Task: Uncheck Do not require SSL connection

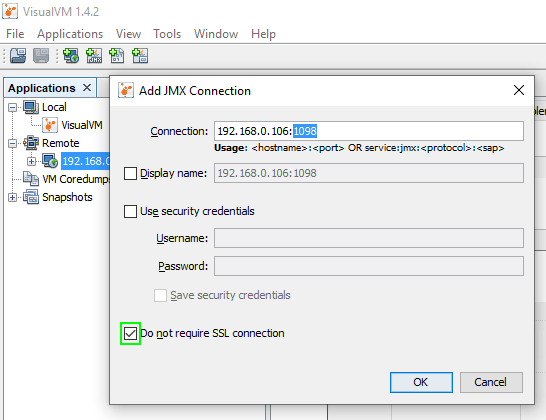Action: 130,333
